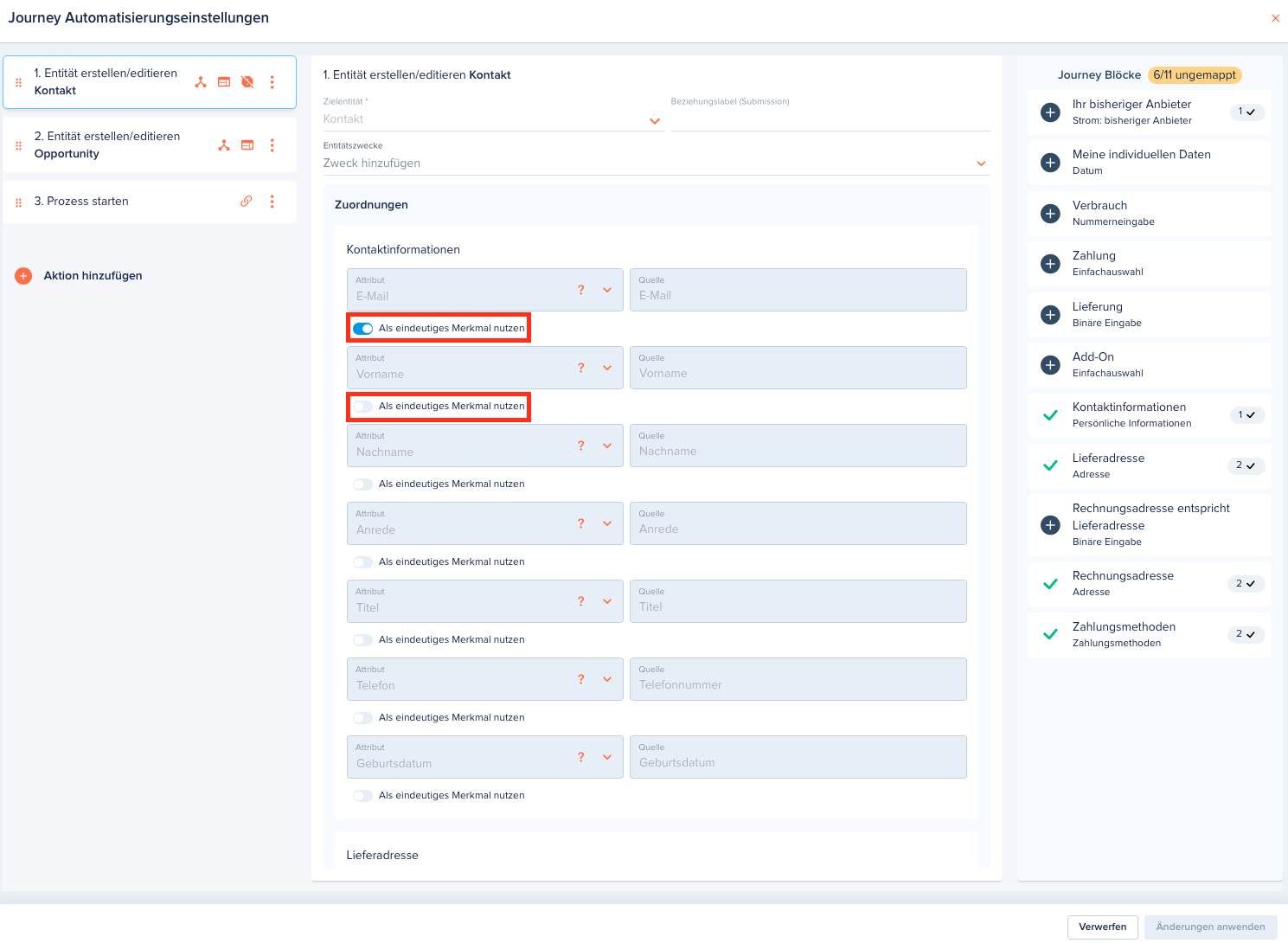Add Meine individuellen Daten block via plus
The image size is (1288, 943).
[1050, 163]
